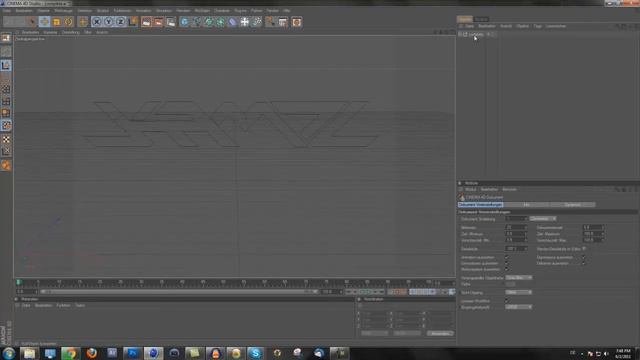Image resolution: width=640 pixels, height=360 pixels.
Task: Switch to Struktur tab in object manager
Action: (481, 19)
